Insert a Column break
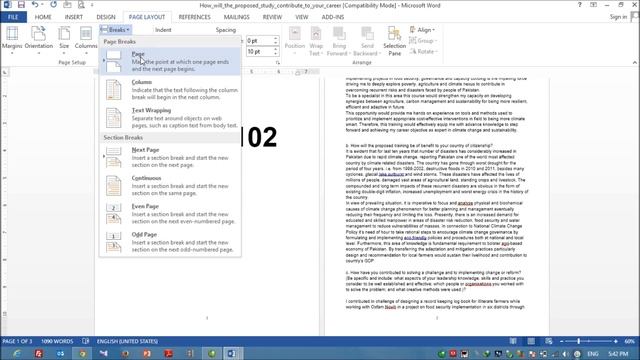Image resolution: width=640 pixels, height=360 pixels. point(170,89)
